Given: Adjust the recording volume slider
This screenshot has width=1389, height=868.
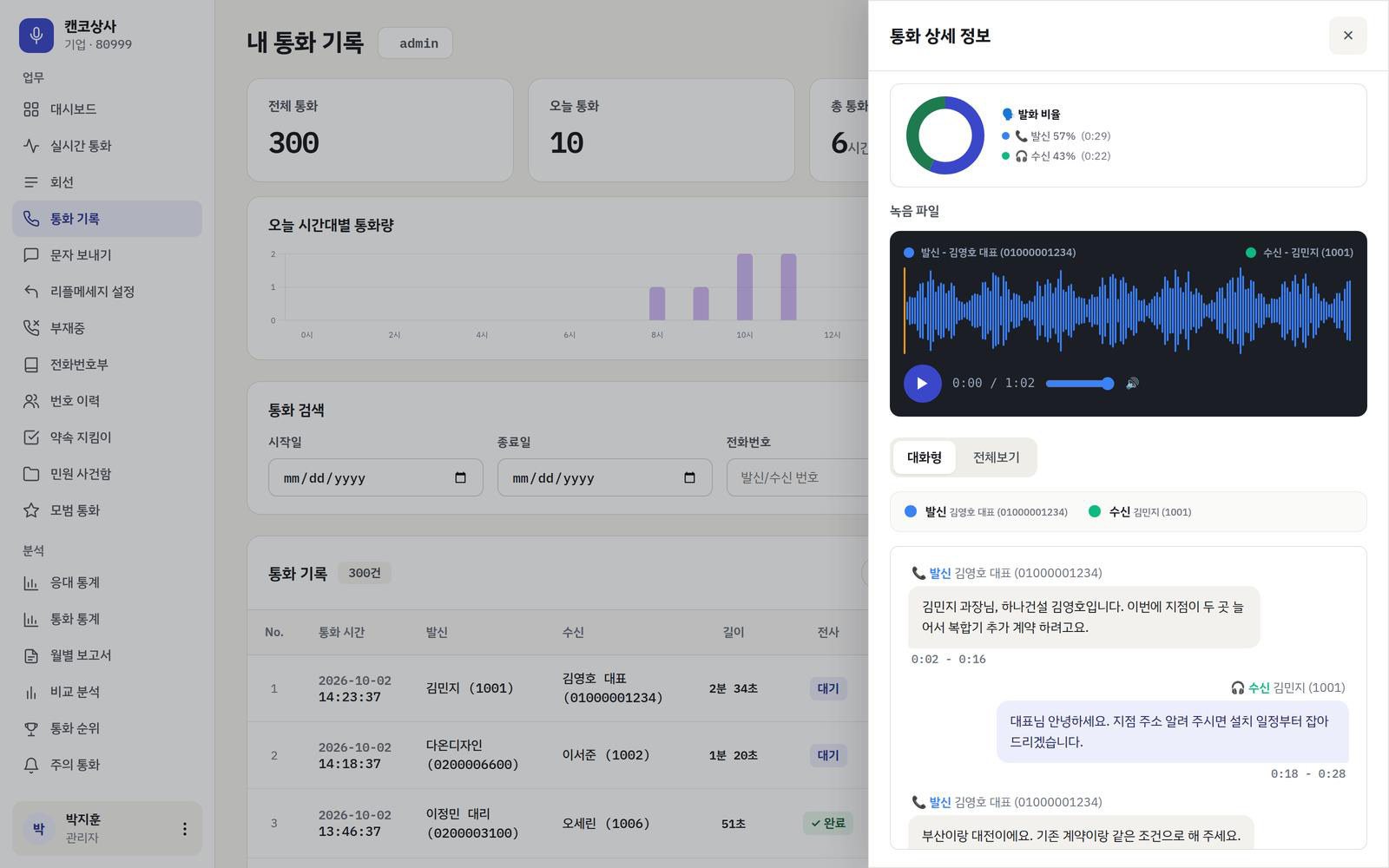Looking at the screenshot, I should click(x=1080, y=384).
